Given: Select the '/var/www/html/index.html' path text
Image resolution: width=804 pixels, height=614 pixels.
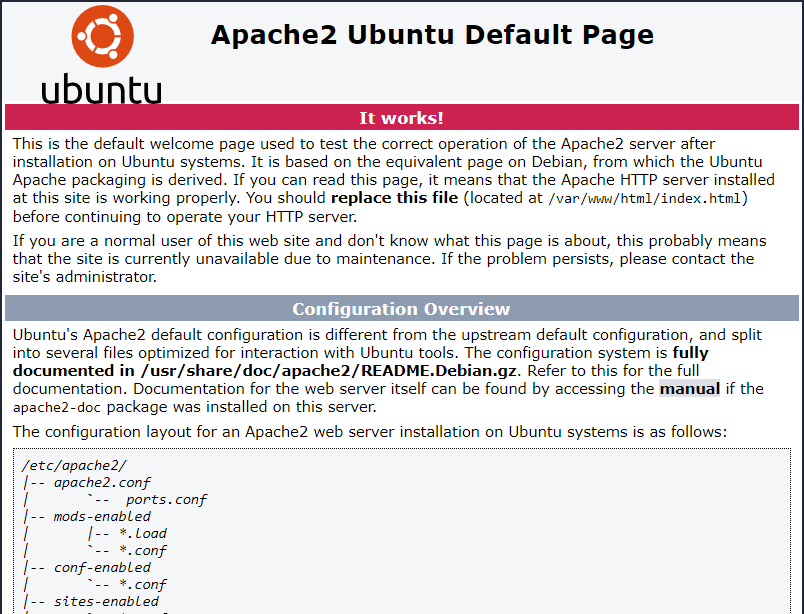Looking at the screenshot, I should (645, 199).
